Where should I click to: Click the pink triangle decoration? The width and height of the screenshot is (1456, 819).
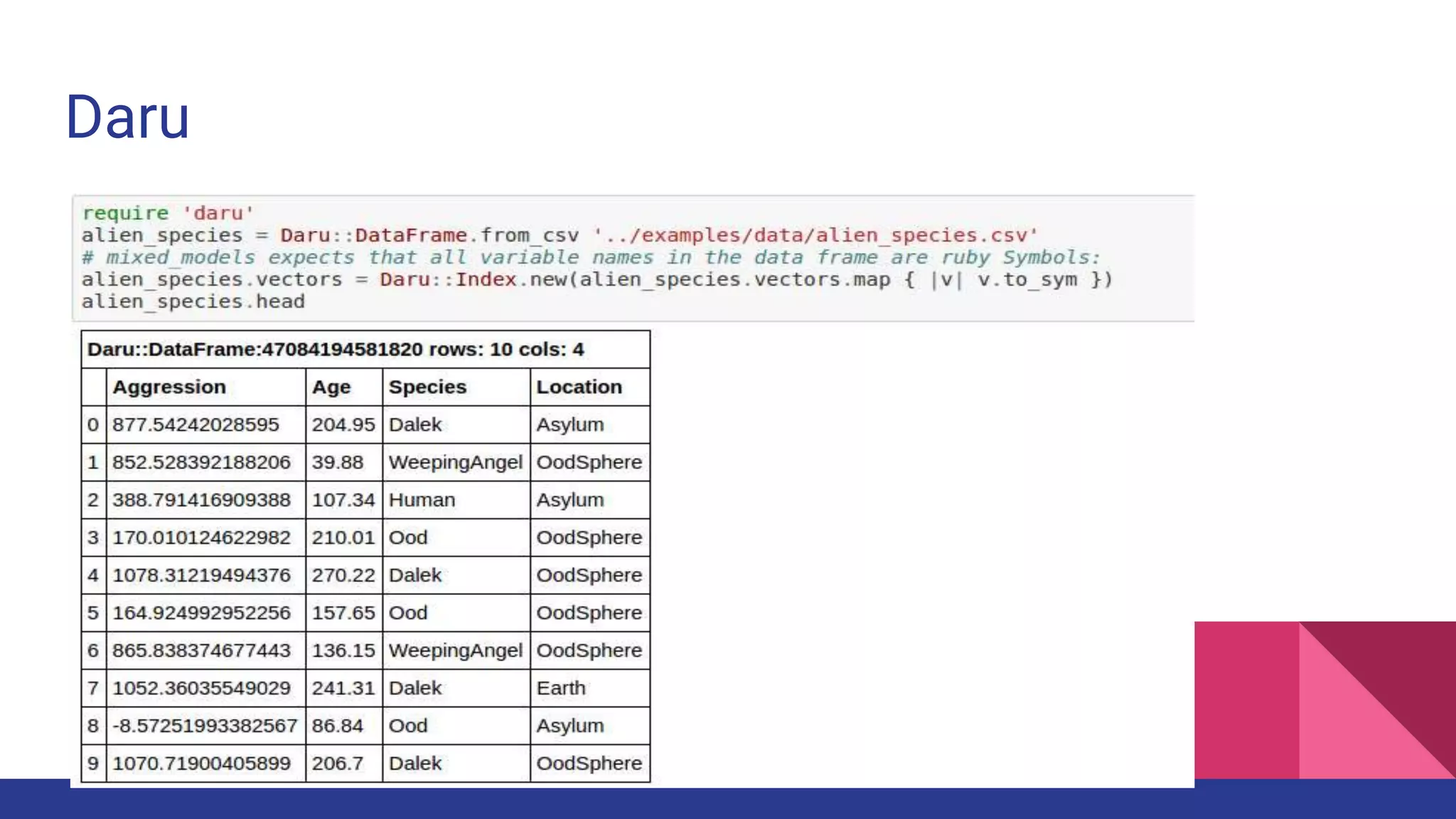(1351, 725)
